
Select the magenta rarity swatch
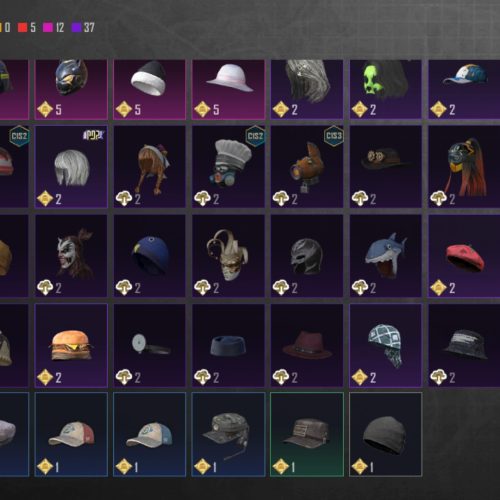pyautogui.click(x=48, y=27)
